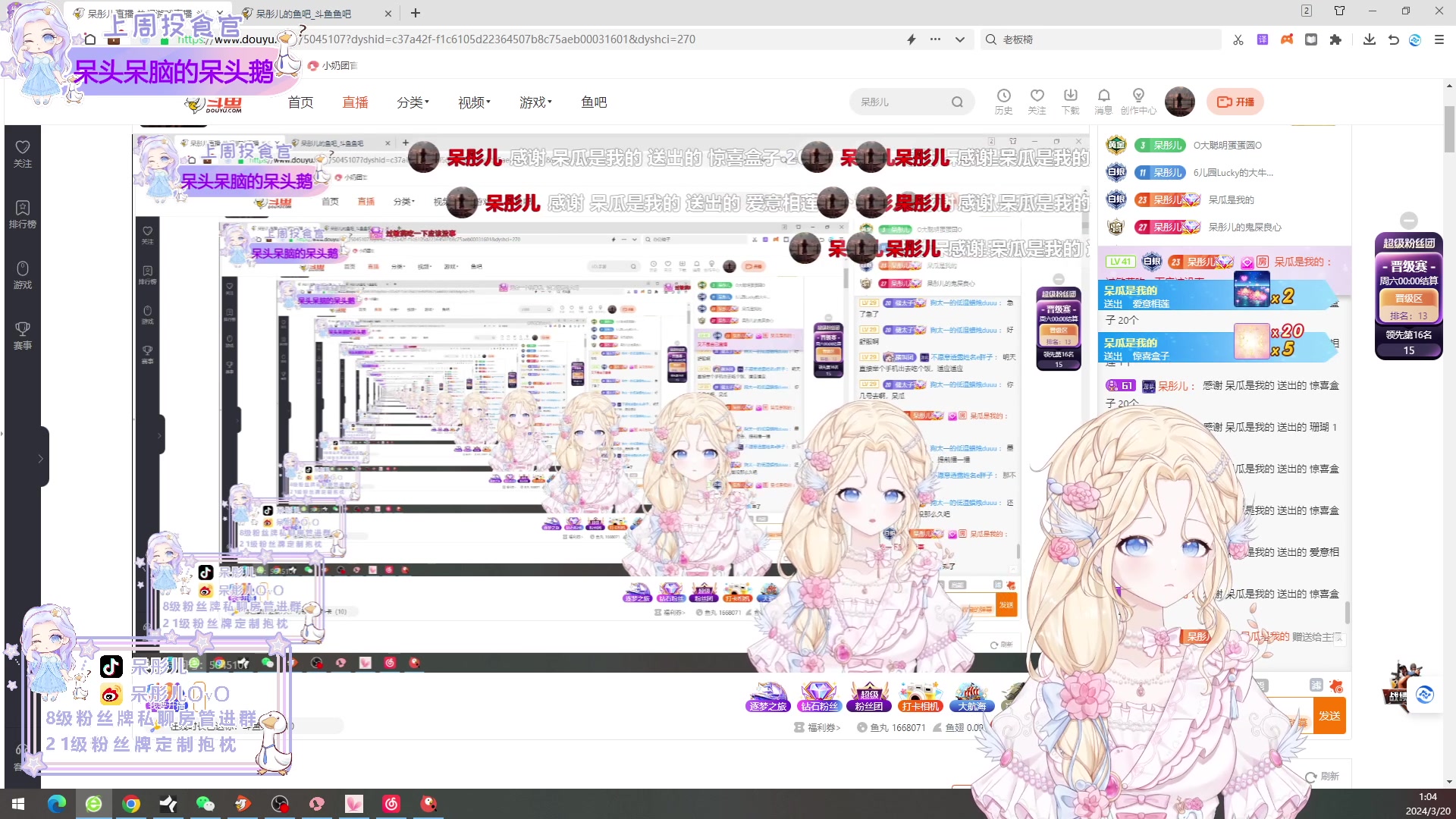This screenshot has height=819, width=1456.
Task: Click the lightning speed-mode icon in address bar
Action: (x=912, y=39)
